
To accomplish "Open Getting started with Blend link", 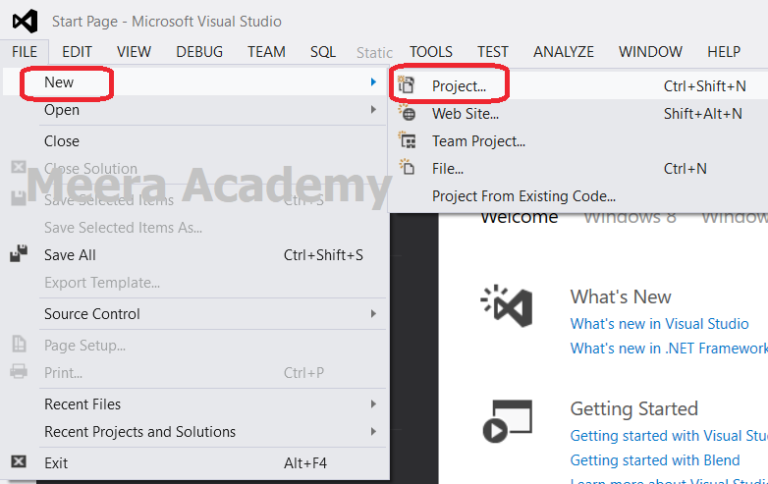I will (x=655, y=460).
